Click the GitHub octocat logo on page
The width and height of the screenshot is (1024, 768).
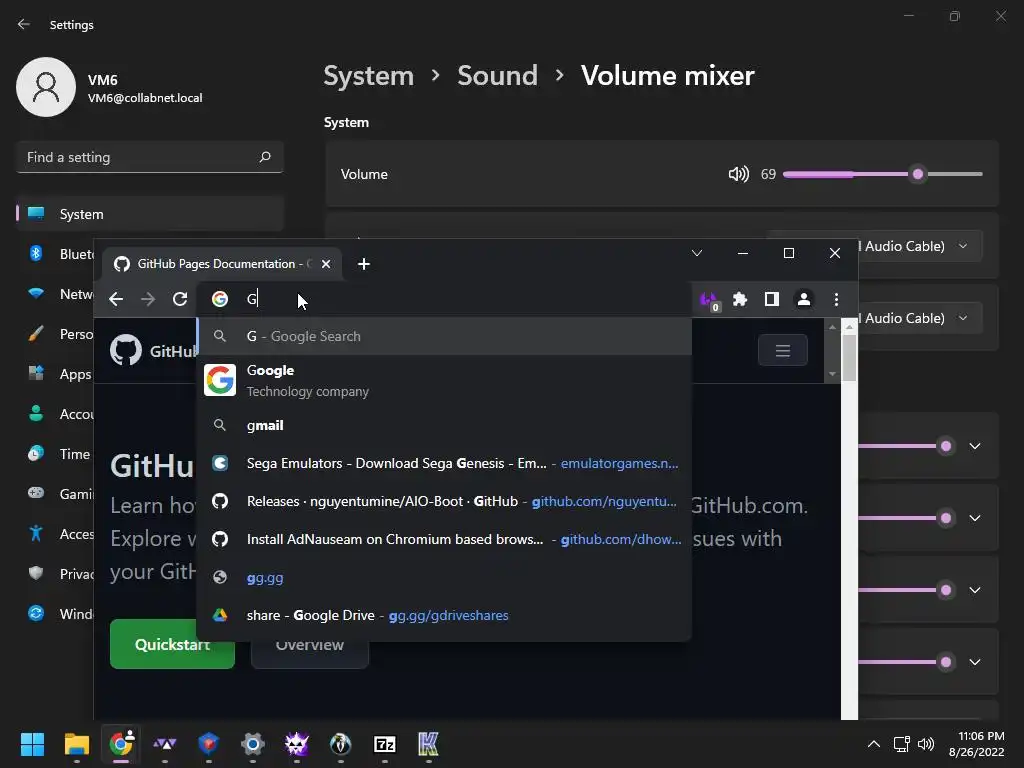[x=126, y=351]
